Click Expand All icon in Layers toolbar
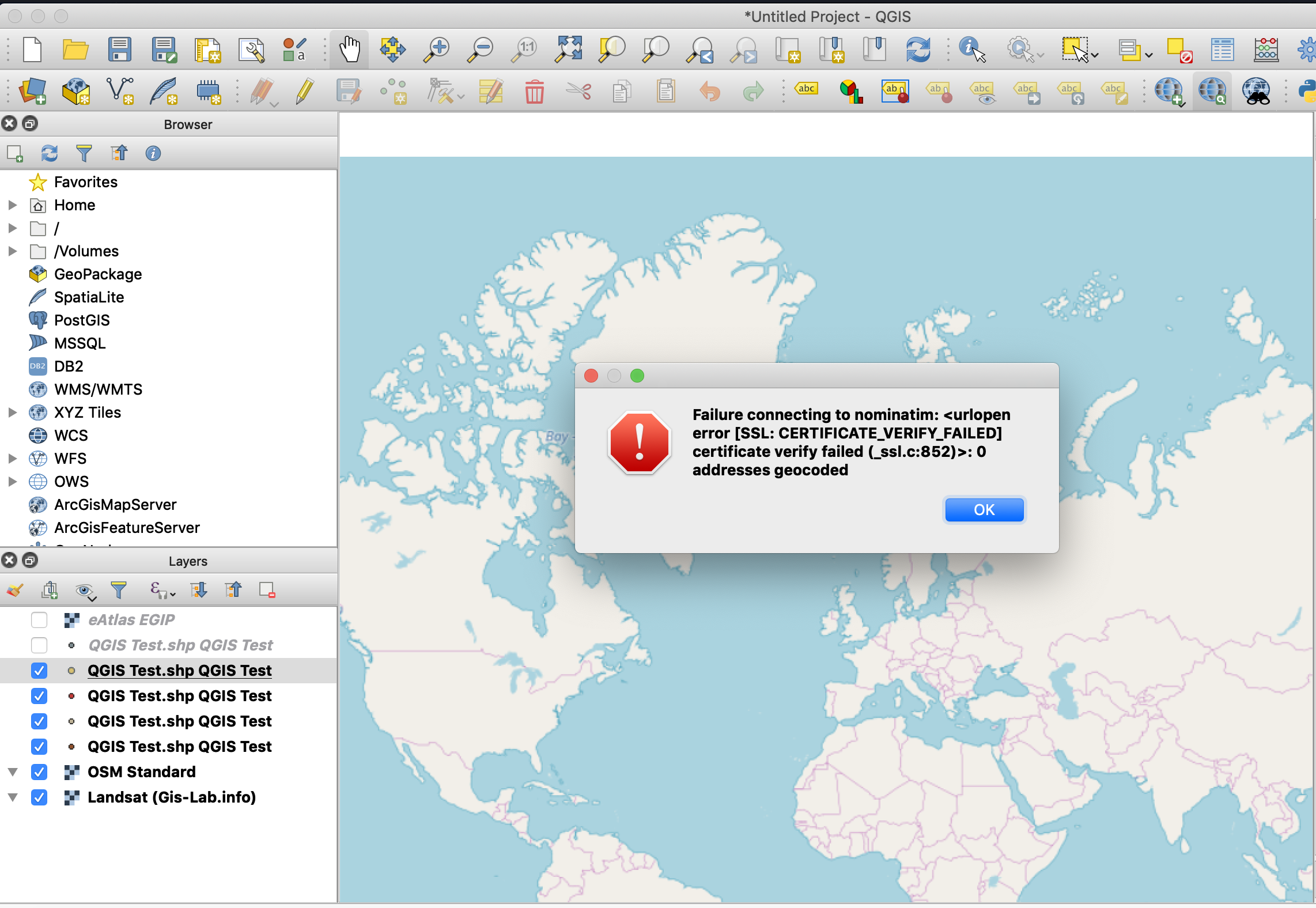This screenshot has height=908, width=1316. [x=199, y=590]
